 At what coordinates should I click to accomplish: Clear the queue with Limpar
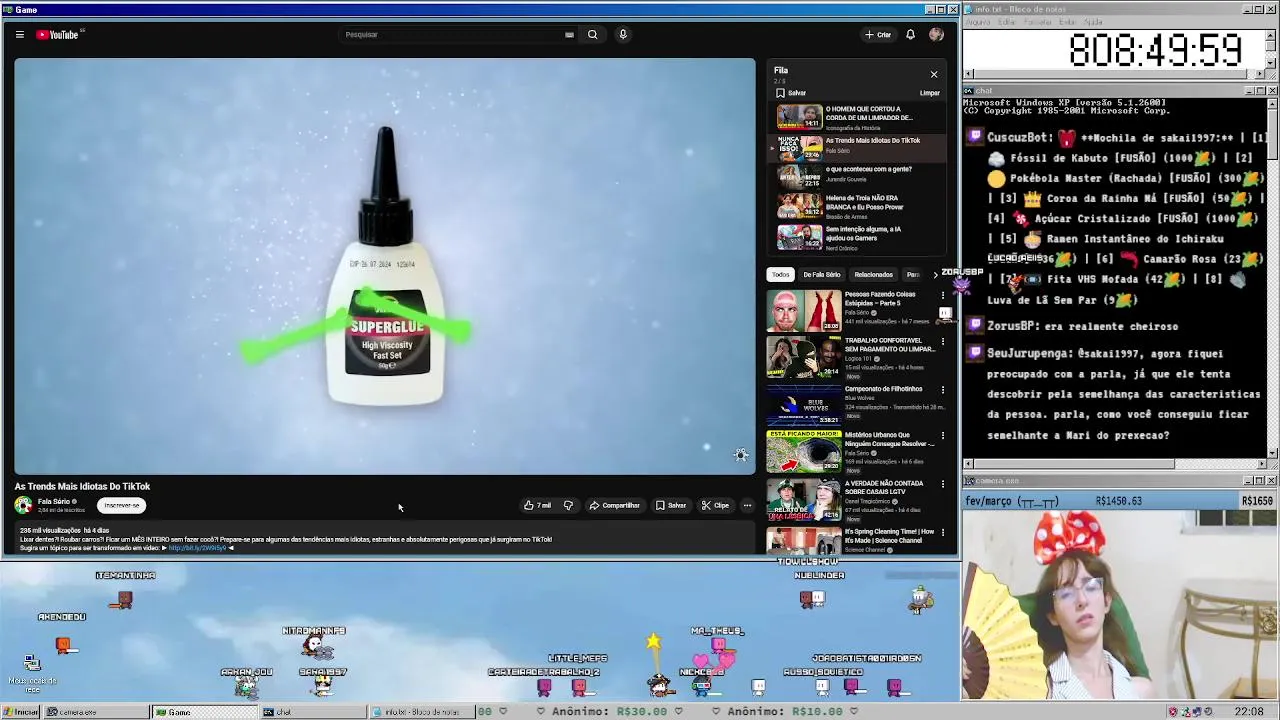929,93
